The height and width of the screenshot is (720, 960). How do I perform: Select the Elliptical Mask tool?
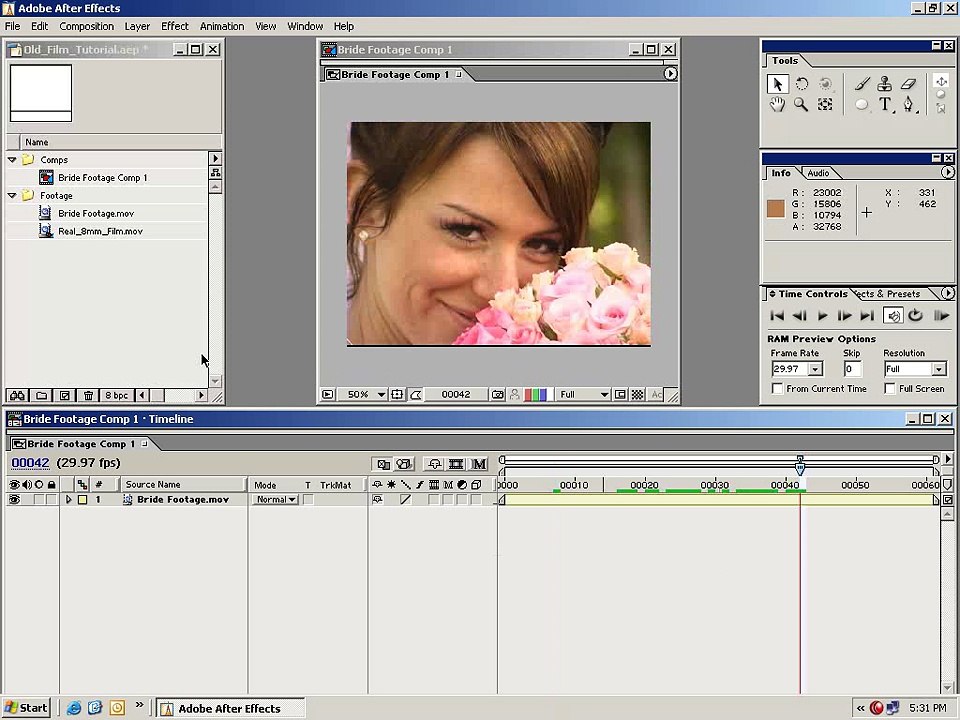click(861, 105)
